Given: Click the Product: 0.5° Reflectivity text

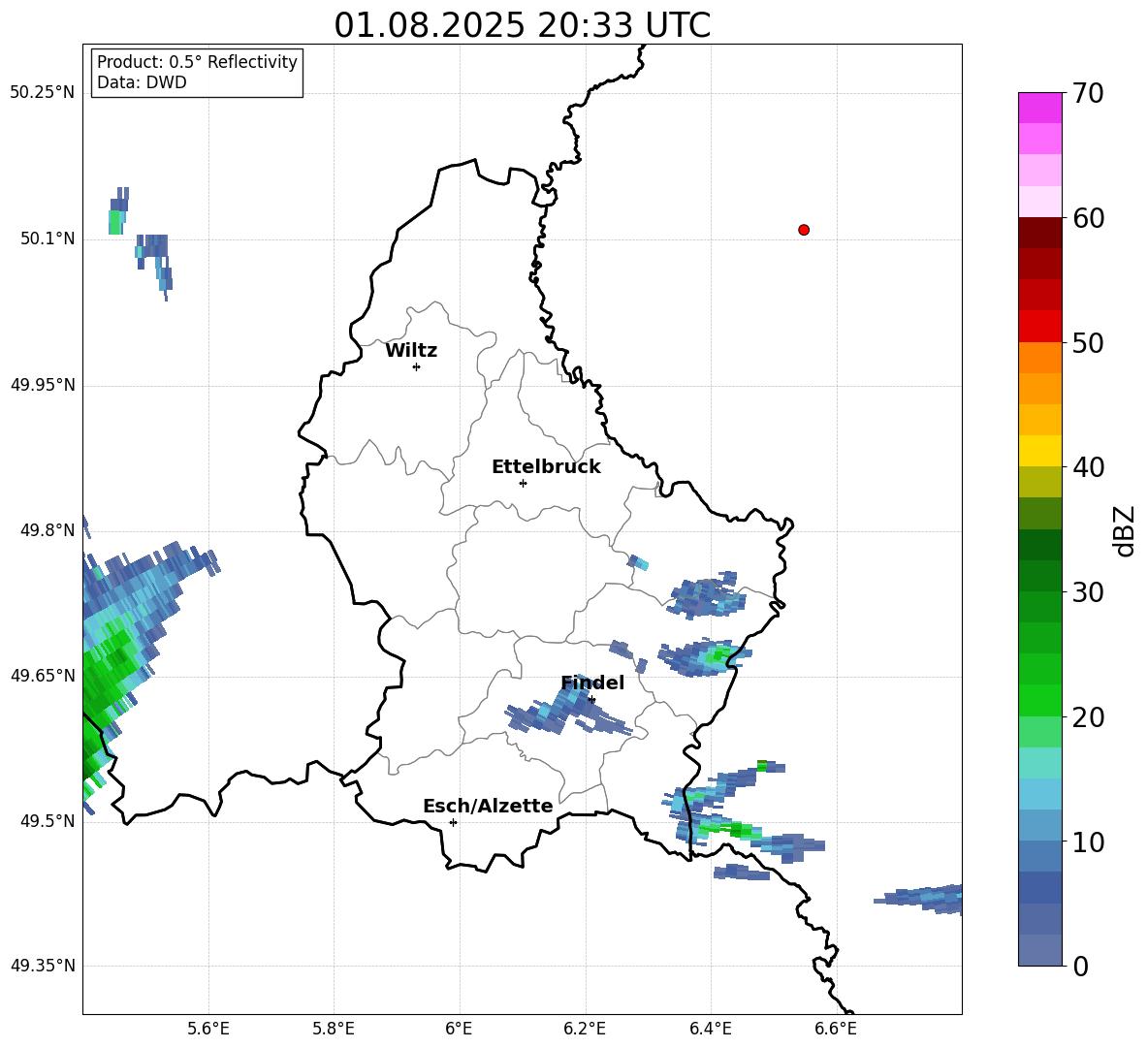Looking at the screenshot, I should (197, 61).
